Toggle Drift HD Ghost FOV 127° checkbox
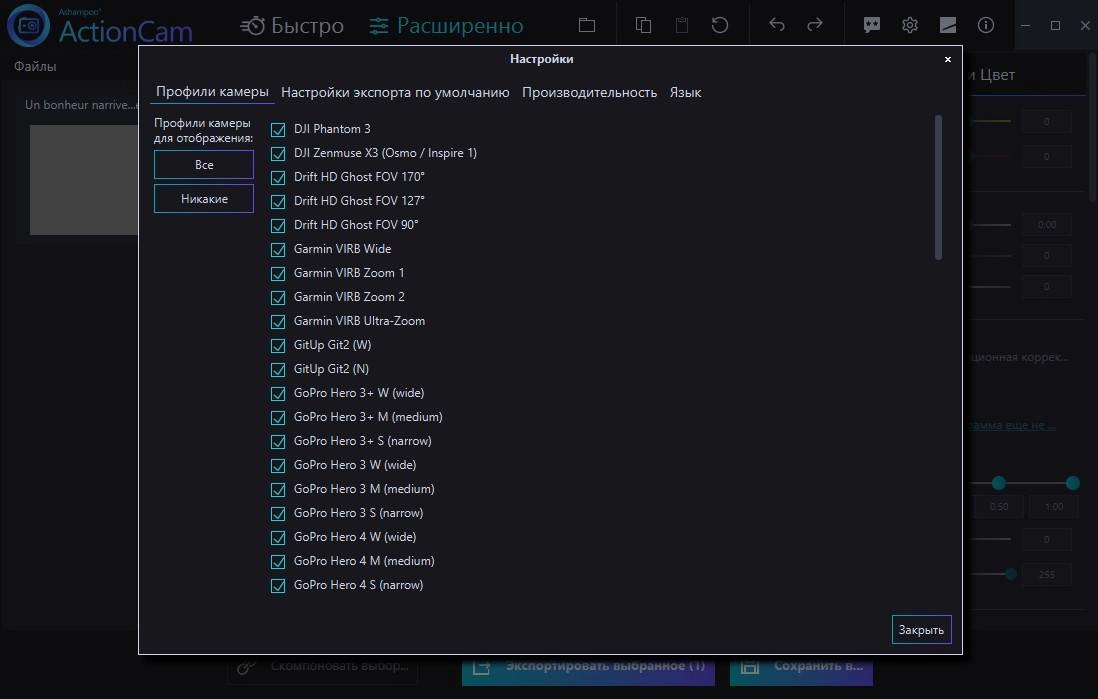Image resolution: width=1098 pixels, height=699 pixels. [x=278, y=202]
